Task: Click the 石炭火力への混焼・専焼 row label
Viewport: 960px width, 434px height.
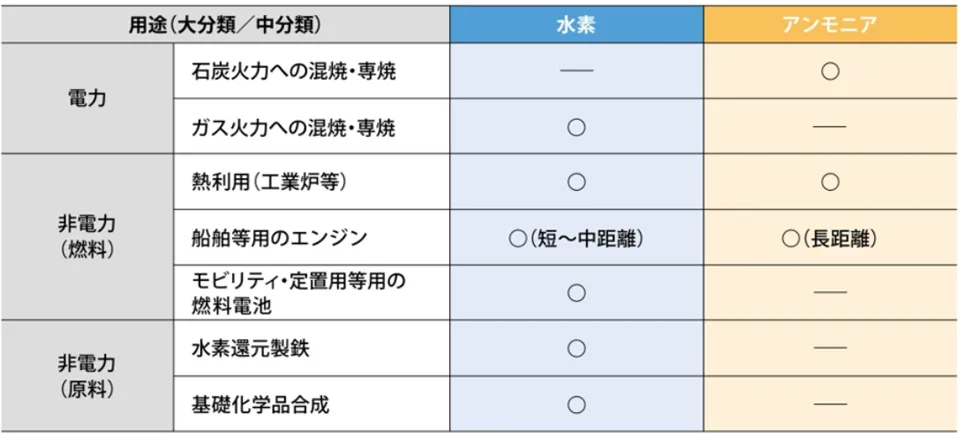Action: pos(293,72)
